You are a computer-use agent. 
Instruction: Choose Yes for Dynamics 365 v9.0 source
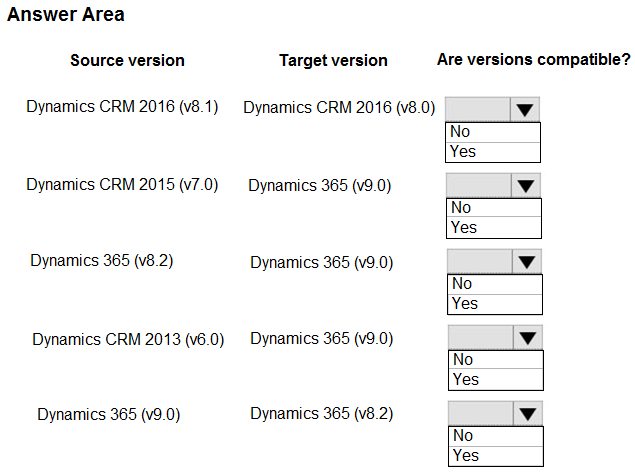coord(496,456)
